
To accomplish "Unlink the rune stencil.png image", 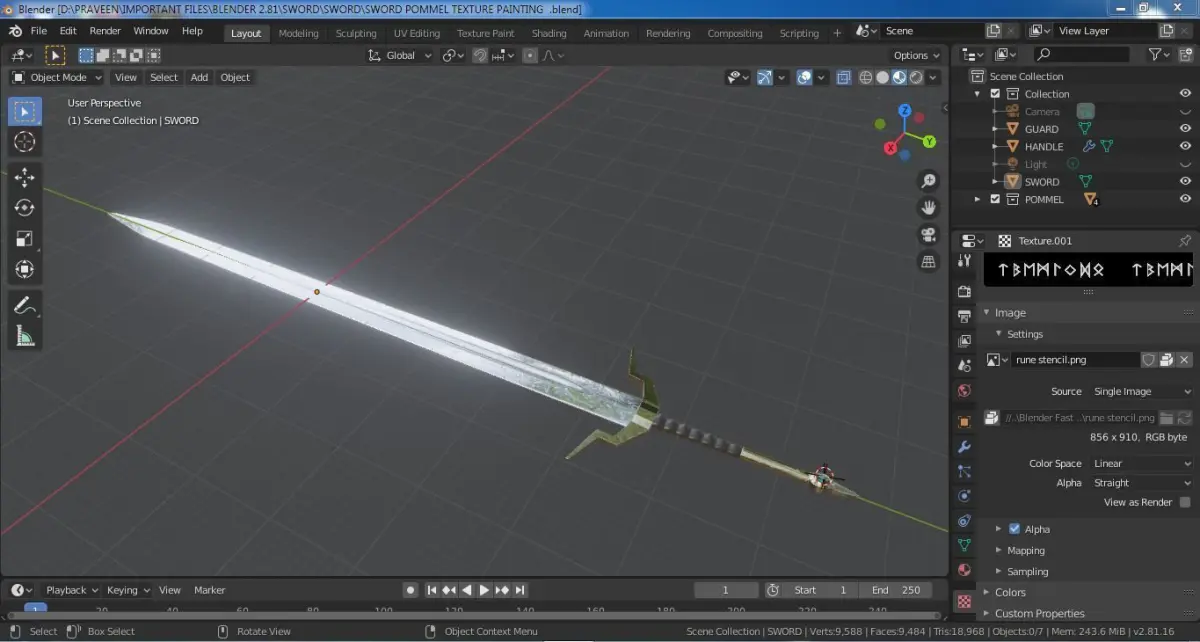I will [1184, 360].
